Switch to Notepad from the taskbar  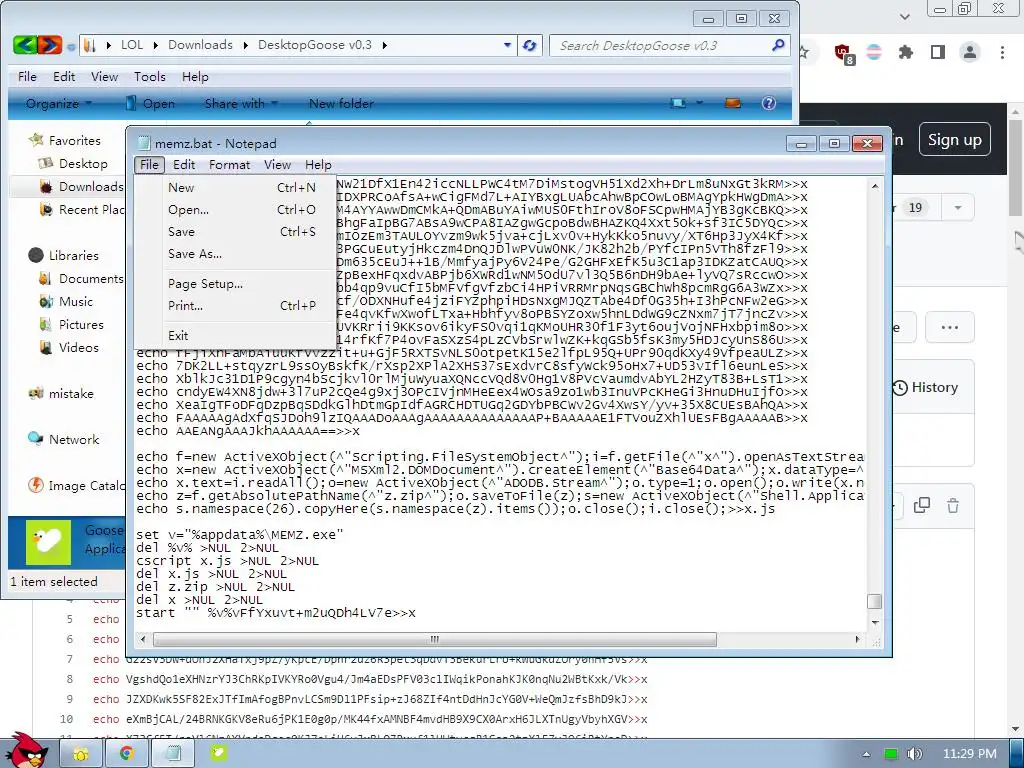tap(173, 754)
